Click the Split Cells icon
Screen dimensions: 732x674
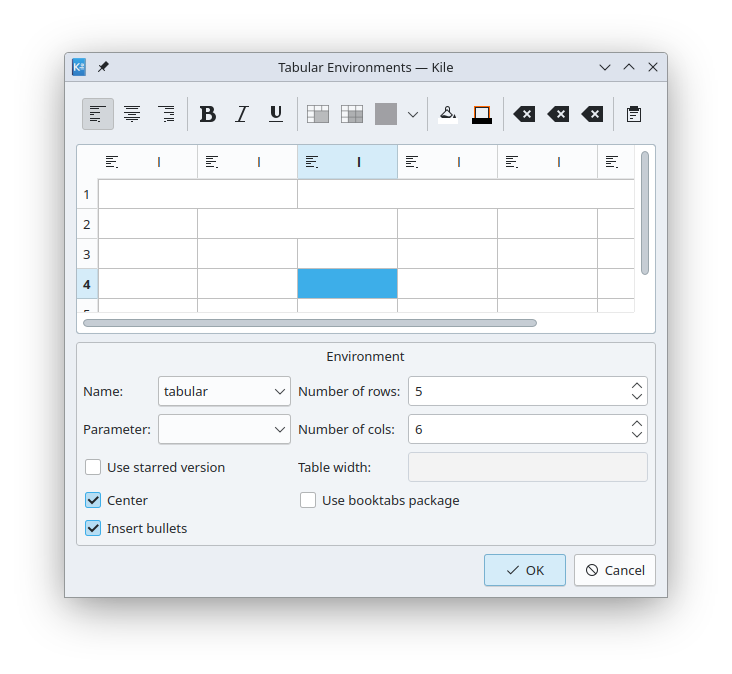352,114
